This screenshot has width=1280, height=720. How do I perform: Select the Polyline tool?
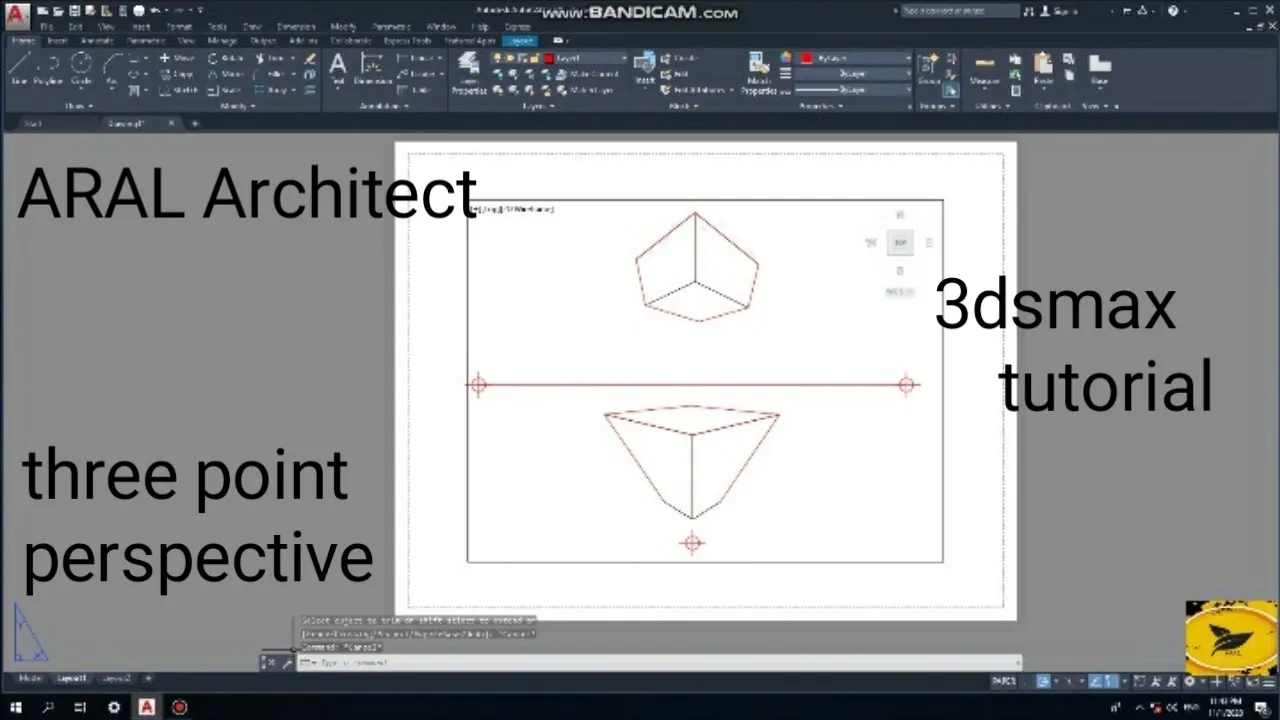[48, 67]
